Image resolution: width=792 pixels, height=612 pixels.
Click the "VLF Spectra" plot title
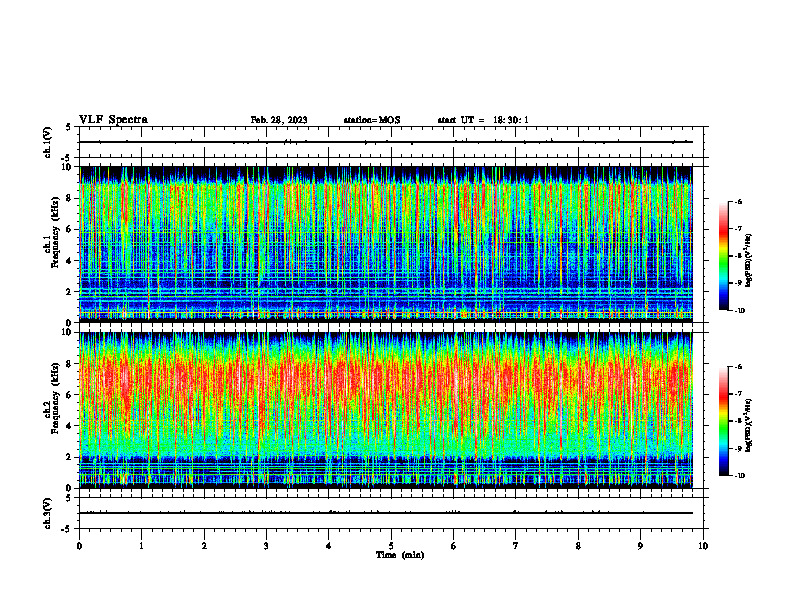(113, 120)
